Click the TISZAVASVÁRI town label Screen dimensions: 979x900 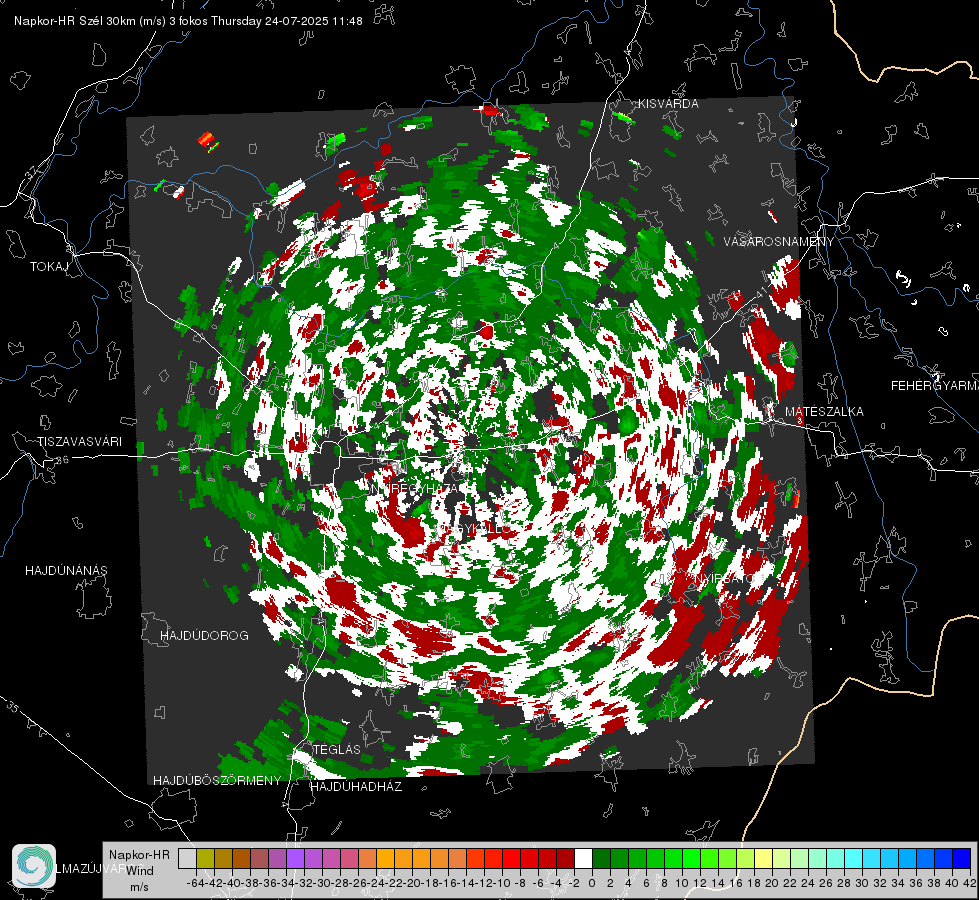pos(79,442)
